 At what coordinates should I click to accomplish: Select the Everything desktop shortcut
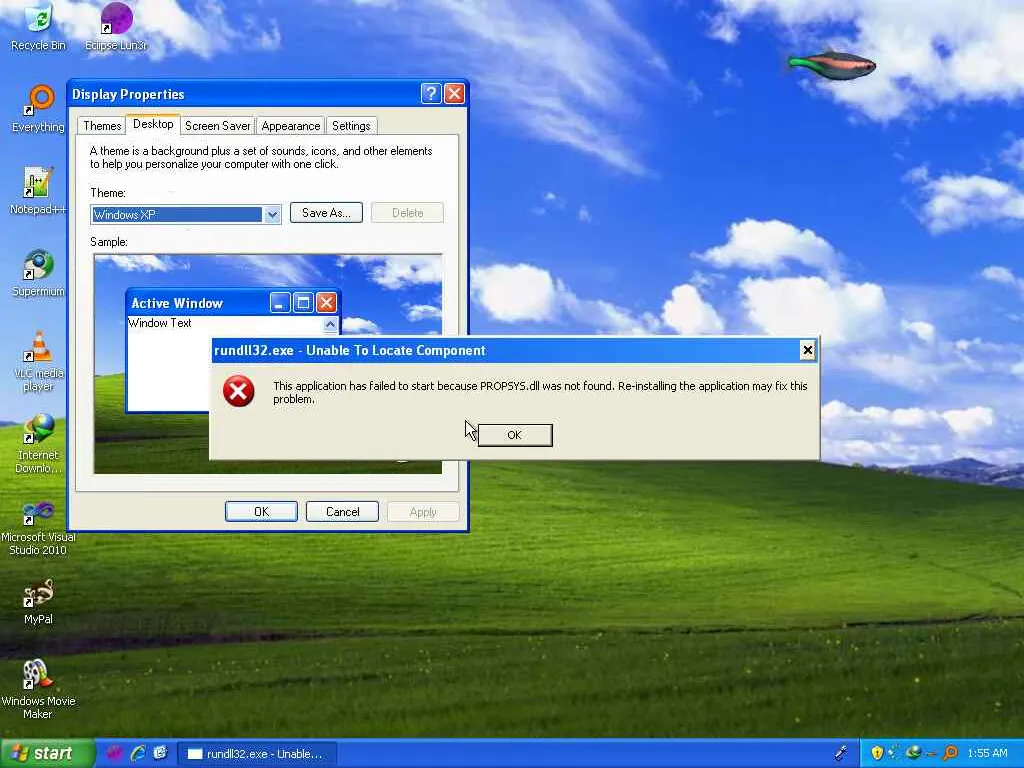(39, 108)
